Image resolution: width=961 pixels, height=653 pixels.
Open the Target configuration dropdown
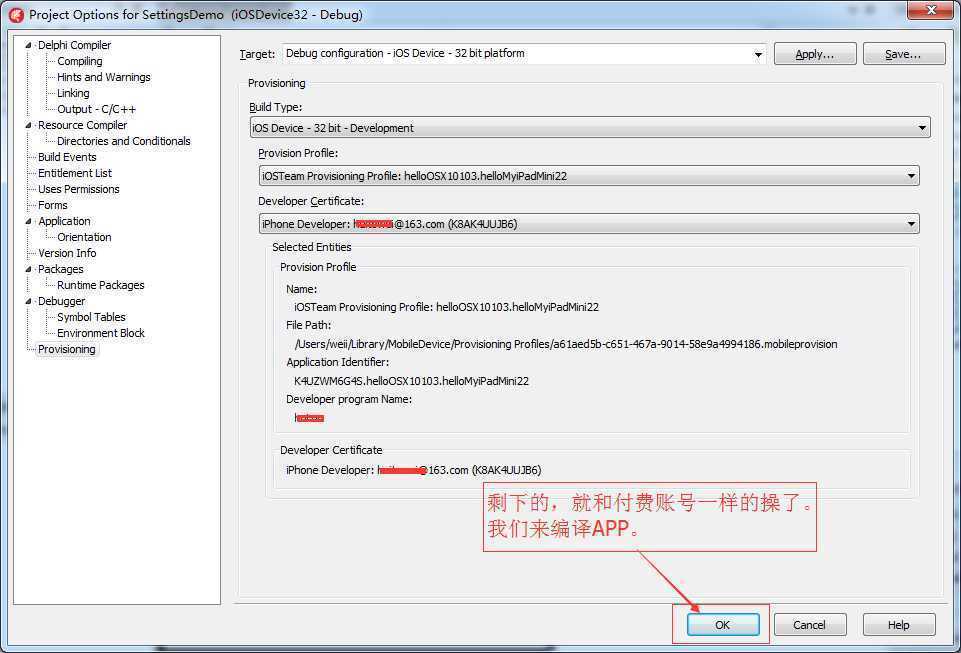pyautogui.click(x=758, y=54)
